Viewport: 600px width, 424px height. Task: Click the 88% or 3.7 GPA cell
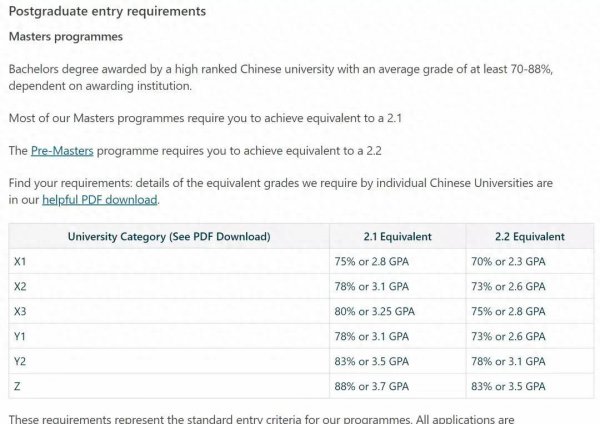(x=371, y=386)
